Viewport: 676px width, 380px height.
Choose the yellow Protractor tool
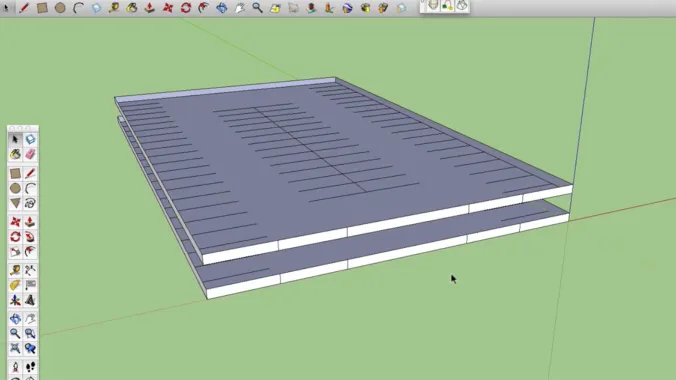[x=15, y=285]
